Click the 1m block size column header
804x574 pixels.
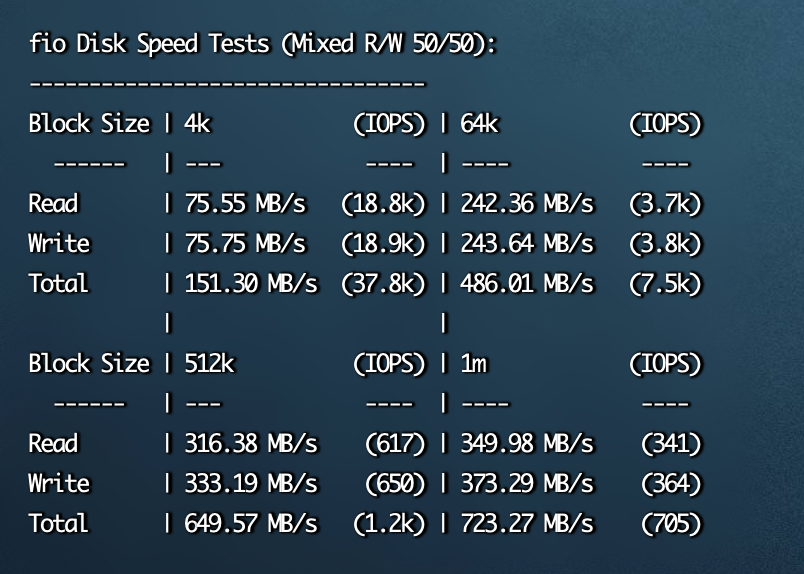coord(473,364)
